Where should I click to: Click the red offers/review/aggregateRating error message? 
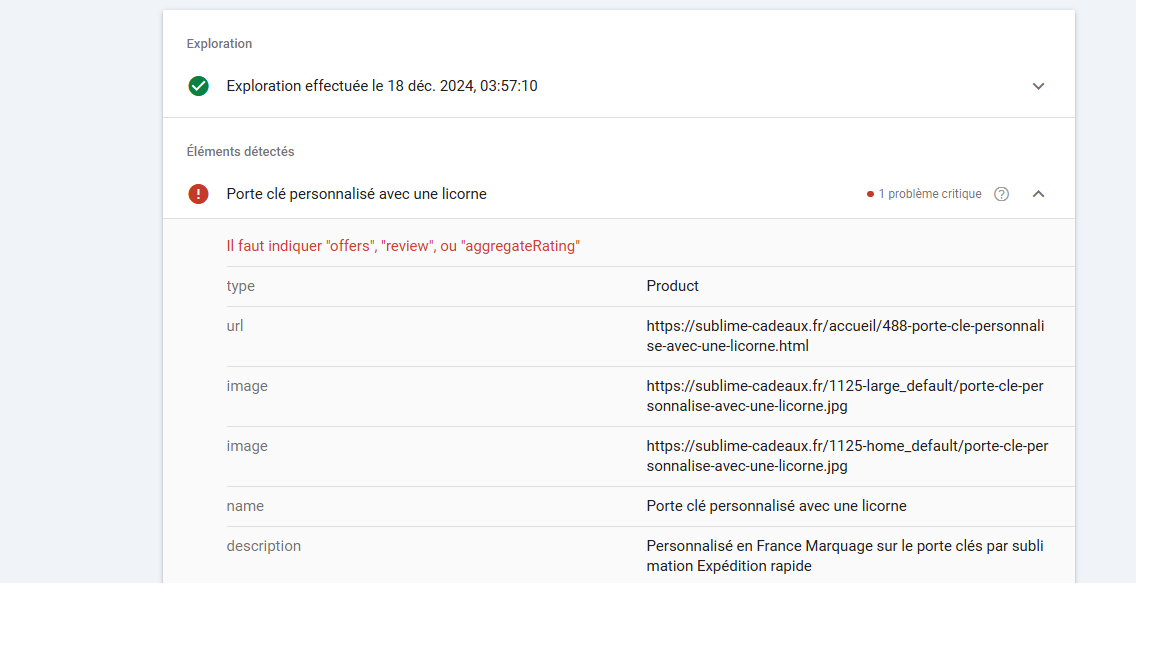point(403,246)
